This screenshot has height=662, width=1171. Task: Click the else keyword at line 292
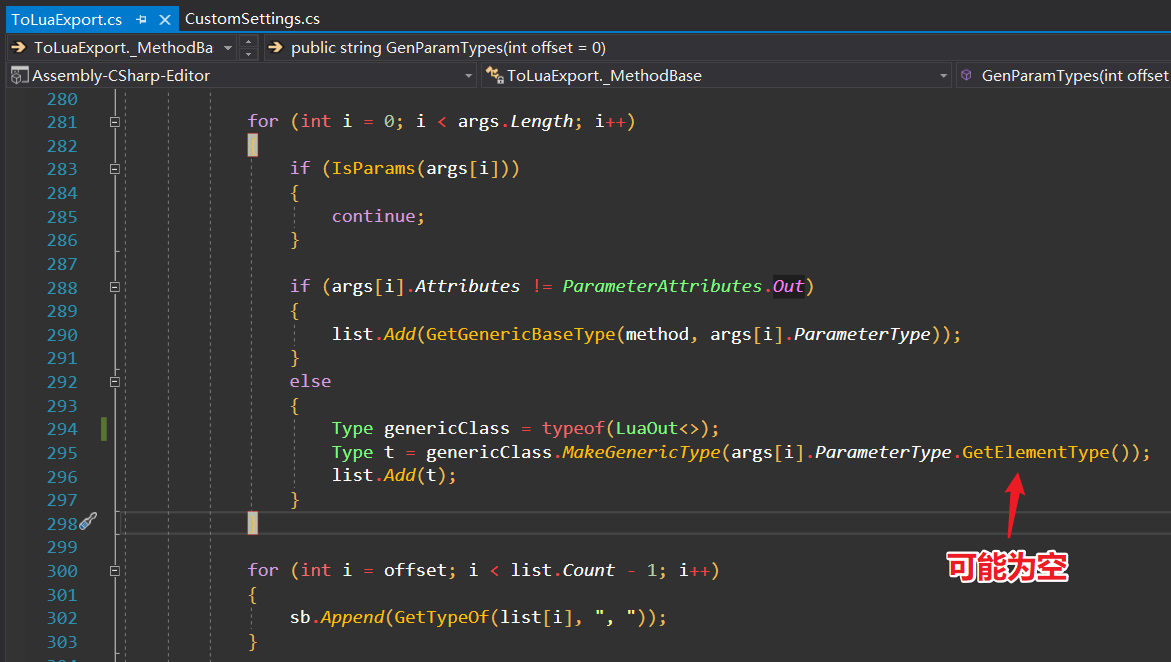point(311,381)
